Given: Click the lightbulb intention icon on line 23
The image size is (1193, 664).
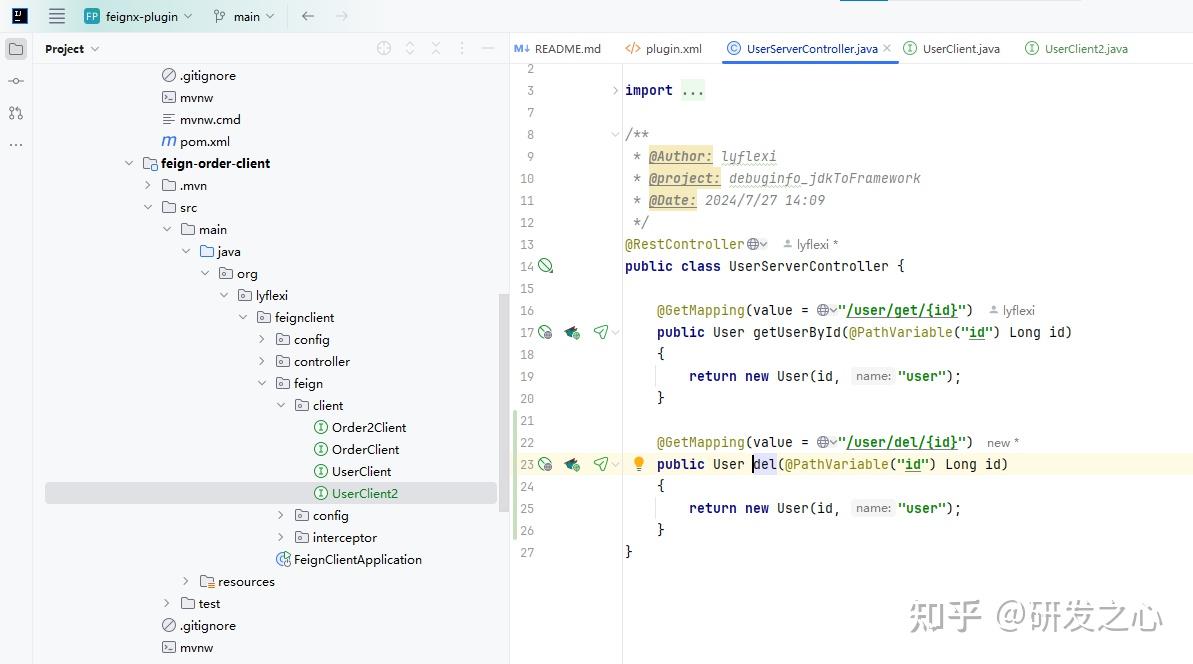Looking at the screenshot, I should point(638,463).
